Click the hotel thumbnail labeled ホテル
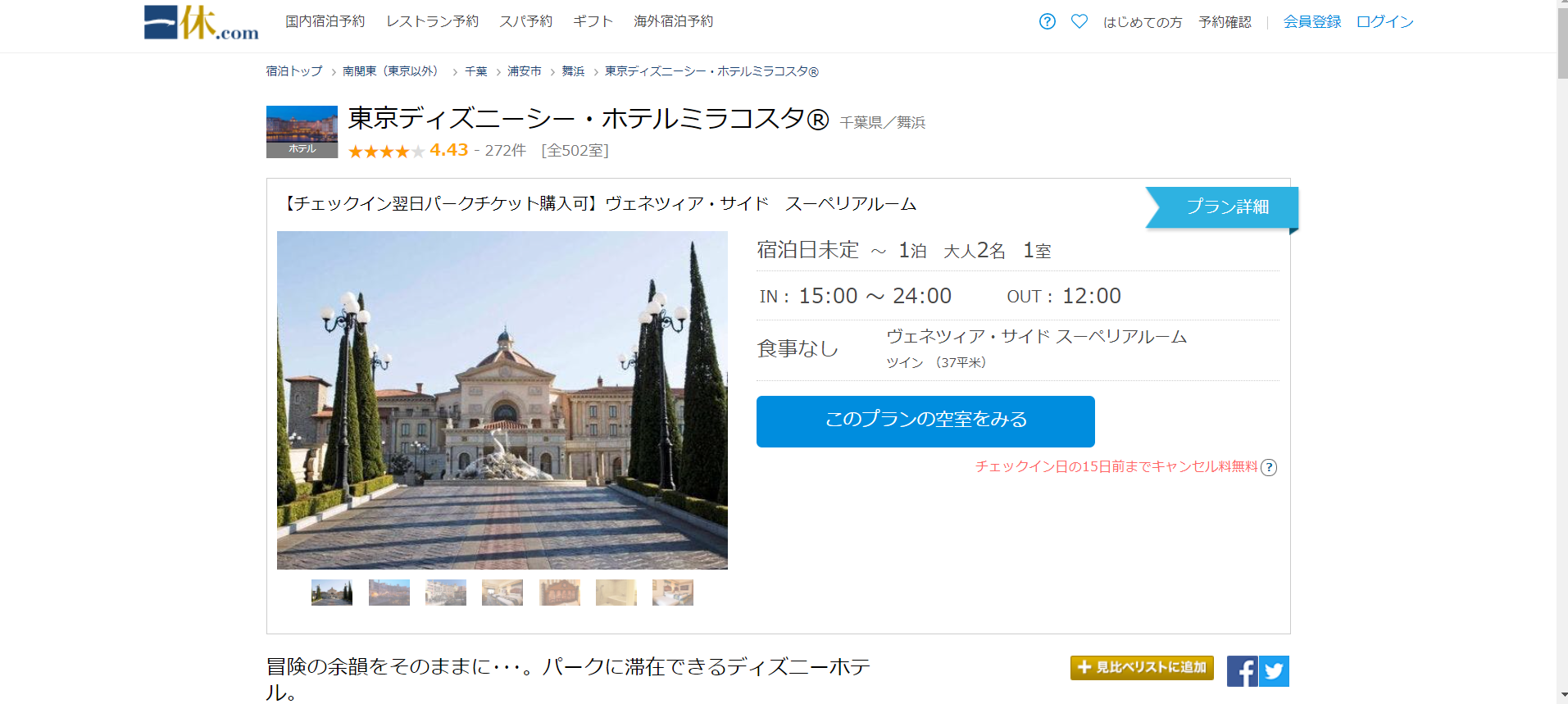This screenshot has height=704, width=1568. (302, 132)
